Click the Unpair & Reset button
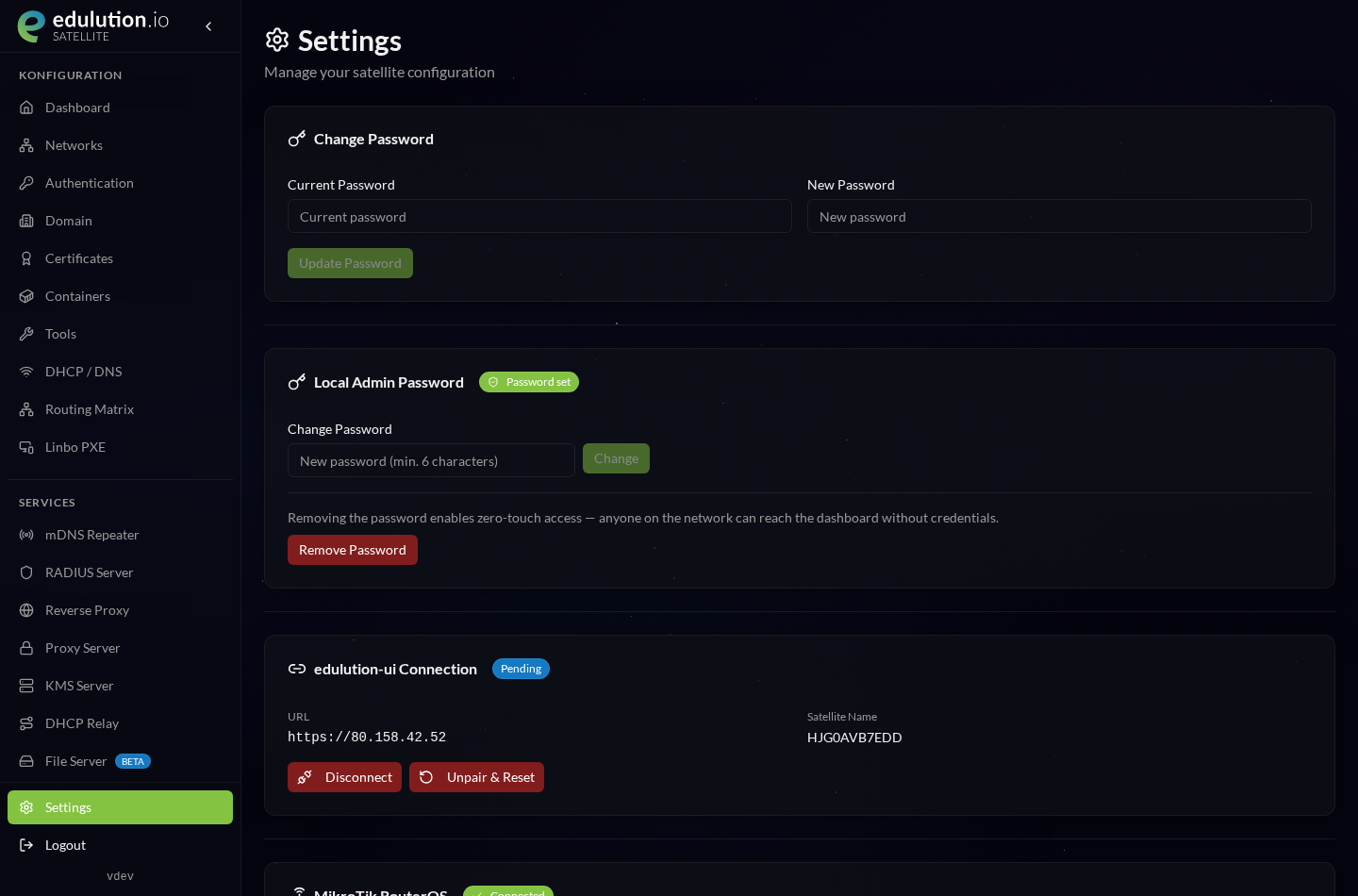Image resolution: width=1358 pixels, height=896 pixels. pyautogui.click(x=476, y=777)
